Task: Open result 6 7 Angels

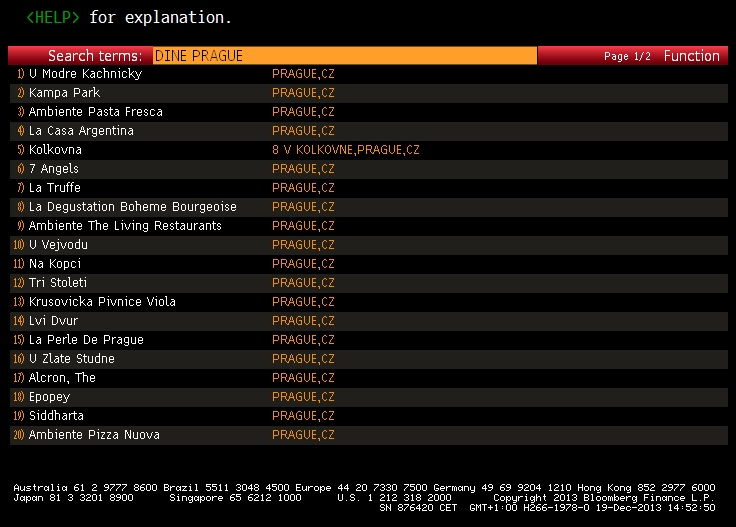Action: tap(54, 169)
